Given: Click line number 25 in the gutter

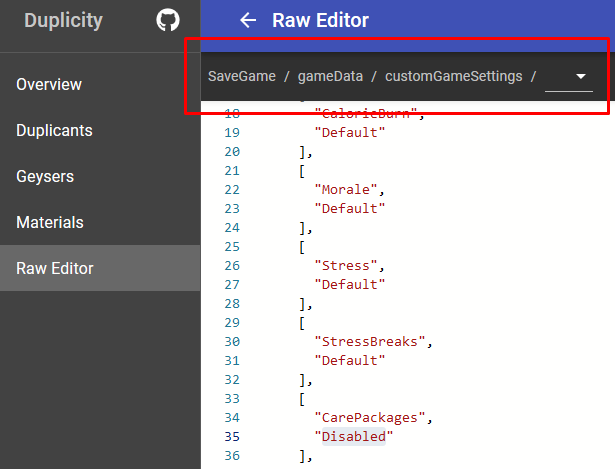Looking at the screenshot, I should coord(232,247).
